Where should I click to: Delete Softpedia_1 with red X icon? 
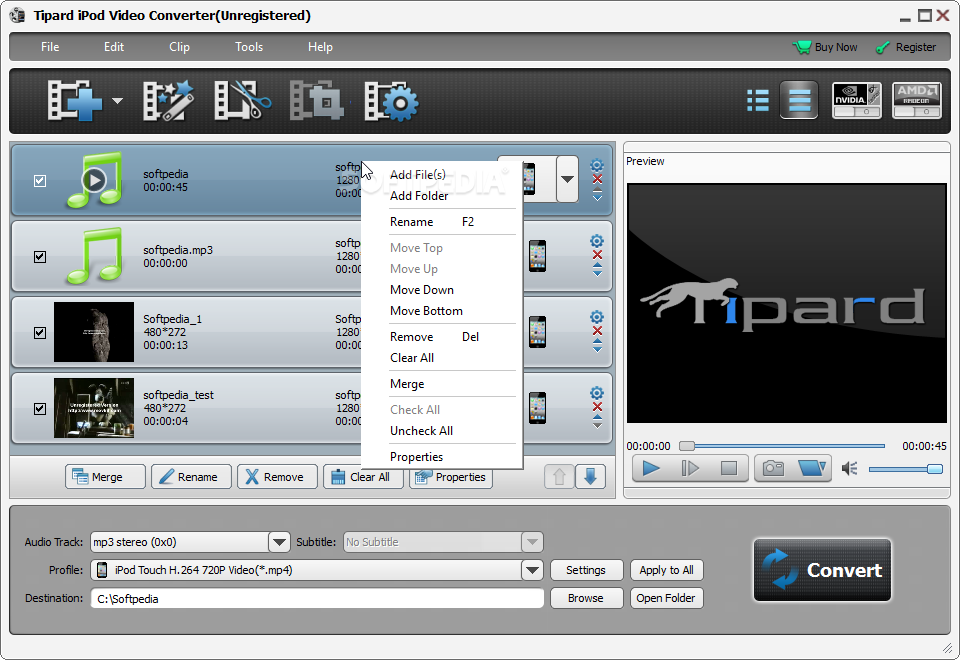pyautogui.click(x=597, y=331)
